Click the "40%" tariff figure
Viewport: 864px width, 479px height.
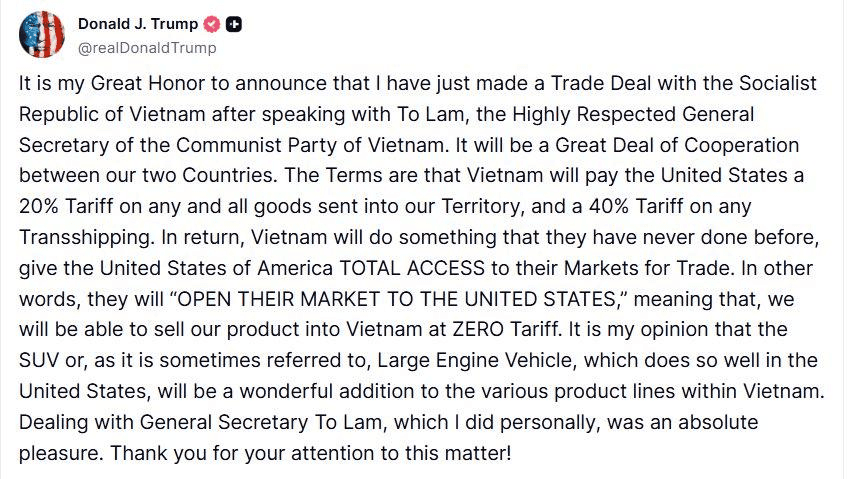tap(609, 206)
